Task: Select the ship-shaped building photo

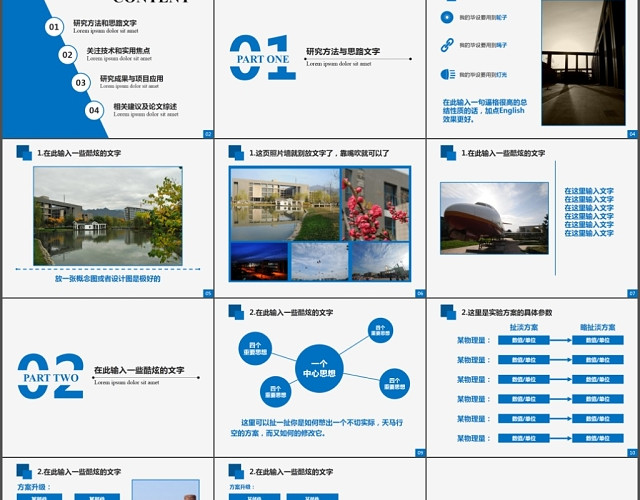Action: (494, 218)
